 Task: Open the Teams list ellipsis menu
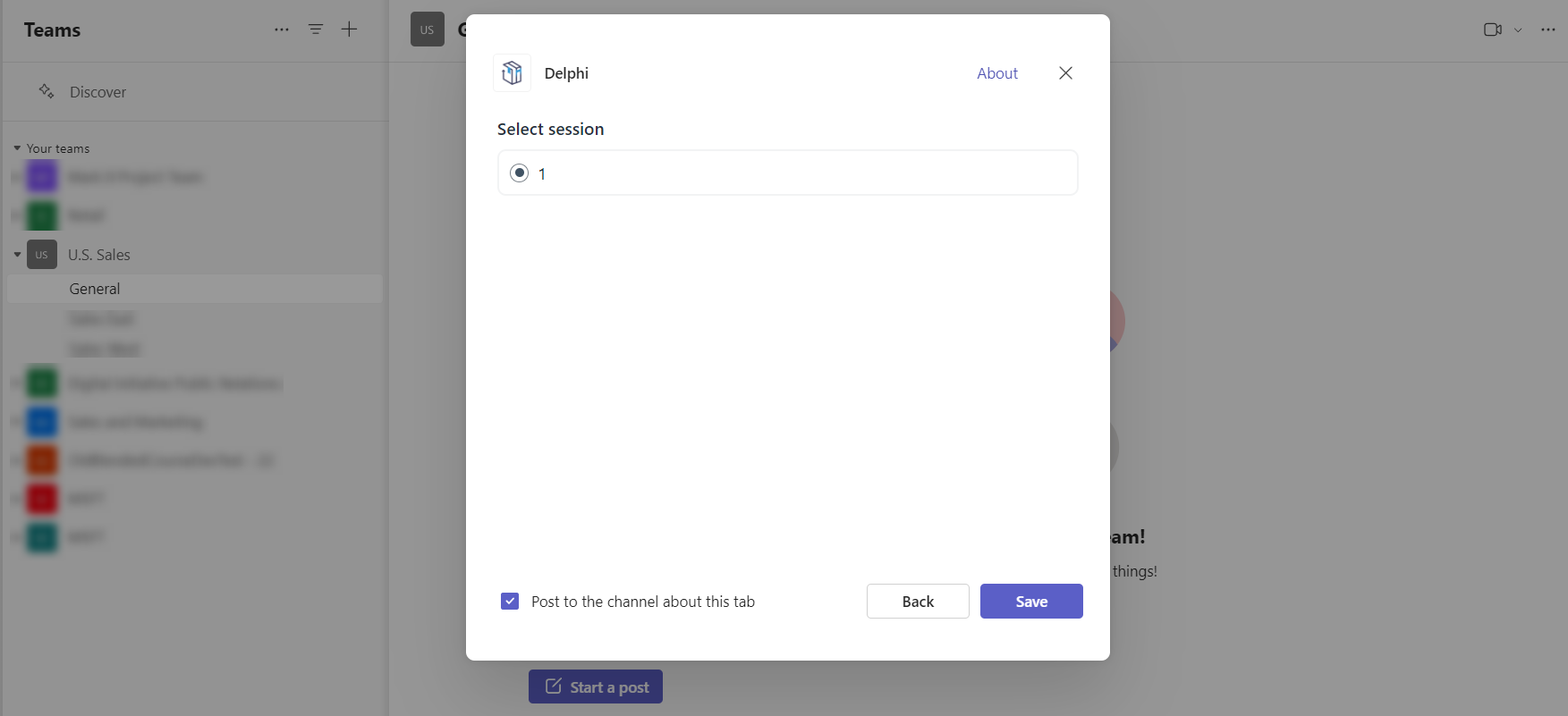pos(282,29)
